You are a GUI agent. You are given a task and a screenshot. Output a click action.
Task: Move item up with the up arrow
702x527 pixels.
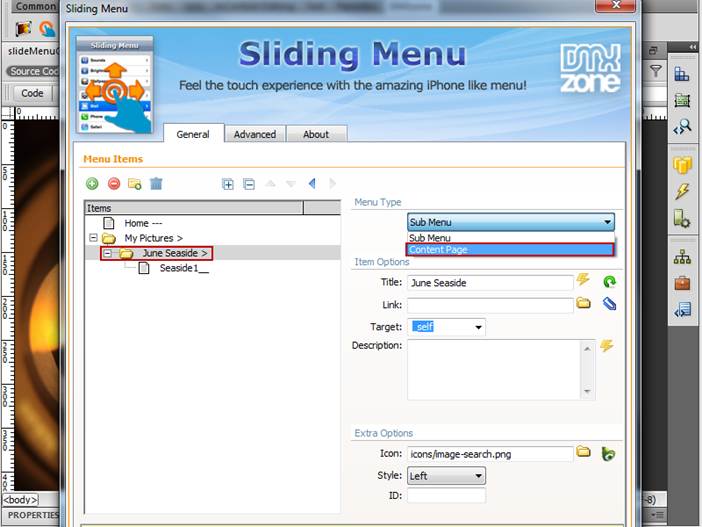point(270,184)
